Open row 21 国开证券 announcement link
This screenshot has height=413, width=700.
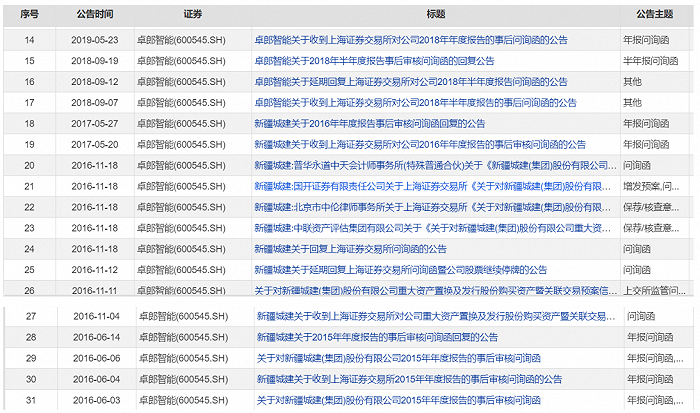(433, 187)
